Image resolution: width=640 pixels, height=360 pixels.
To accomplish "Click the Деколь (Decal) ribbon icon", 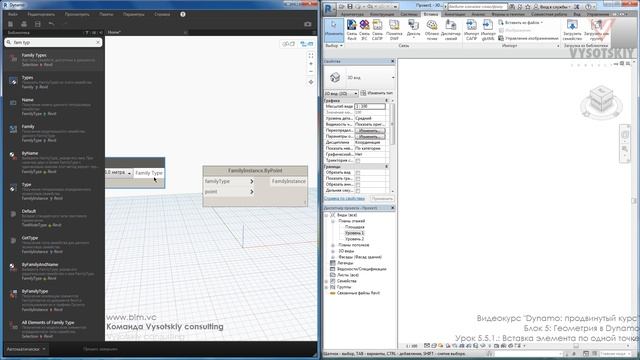I will (x=413, y=30).
